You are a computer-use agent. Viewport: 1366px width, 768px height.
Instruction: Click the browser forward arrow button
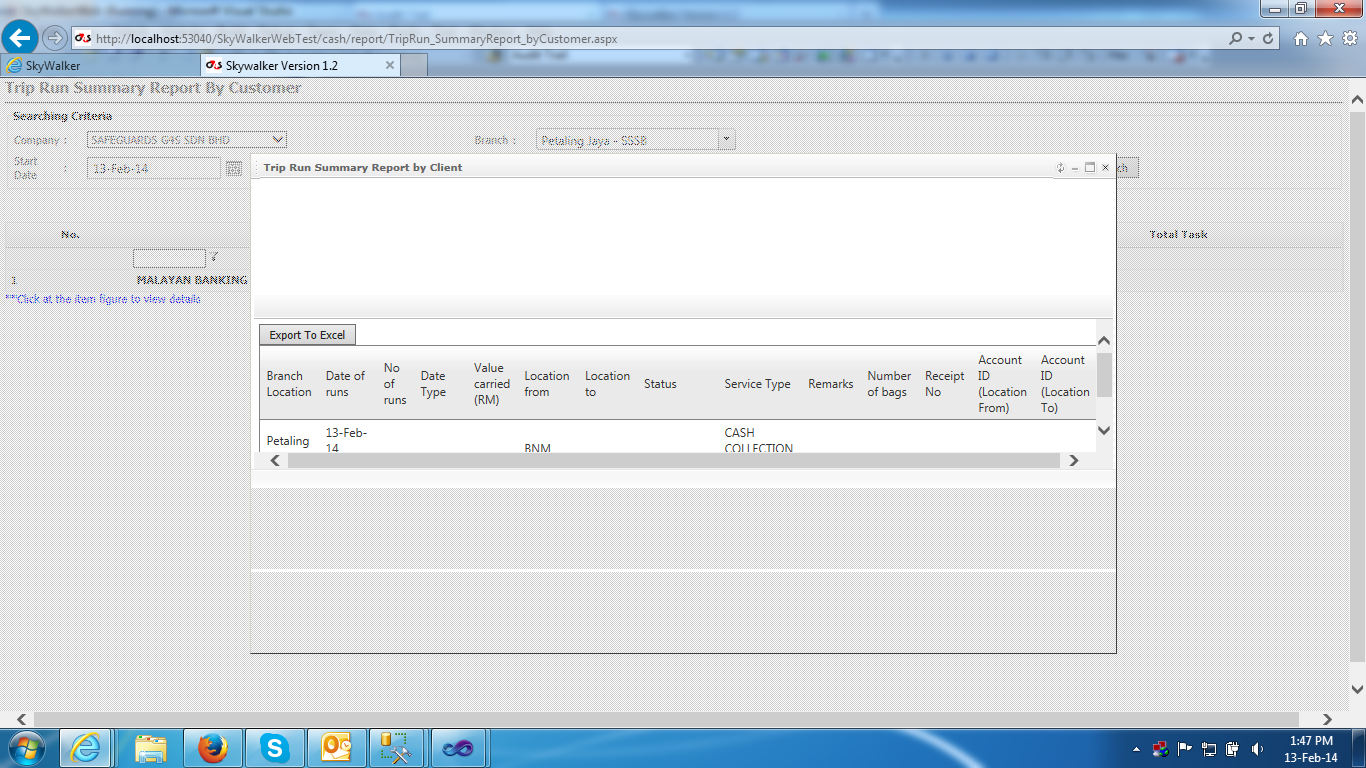click(54, 38)
